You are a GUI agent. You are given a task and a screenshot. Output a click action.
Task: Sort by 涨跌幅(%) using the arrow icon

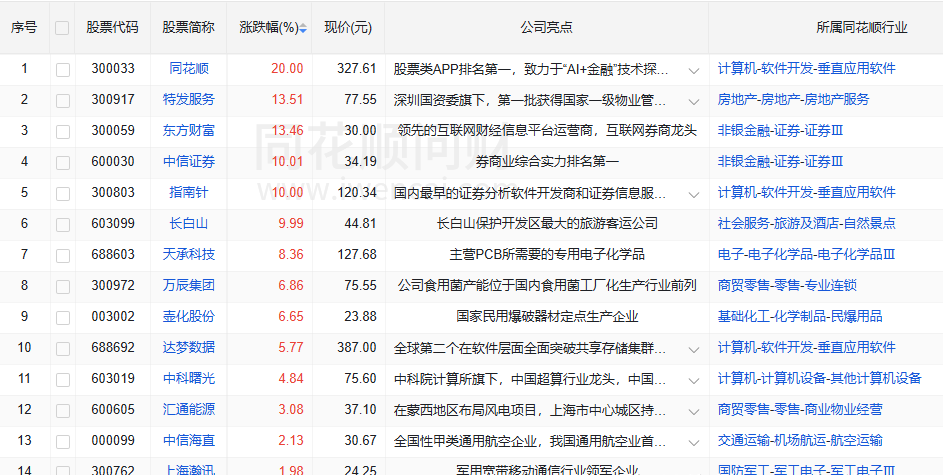[x=303, y=28]
